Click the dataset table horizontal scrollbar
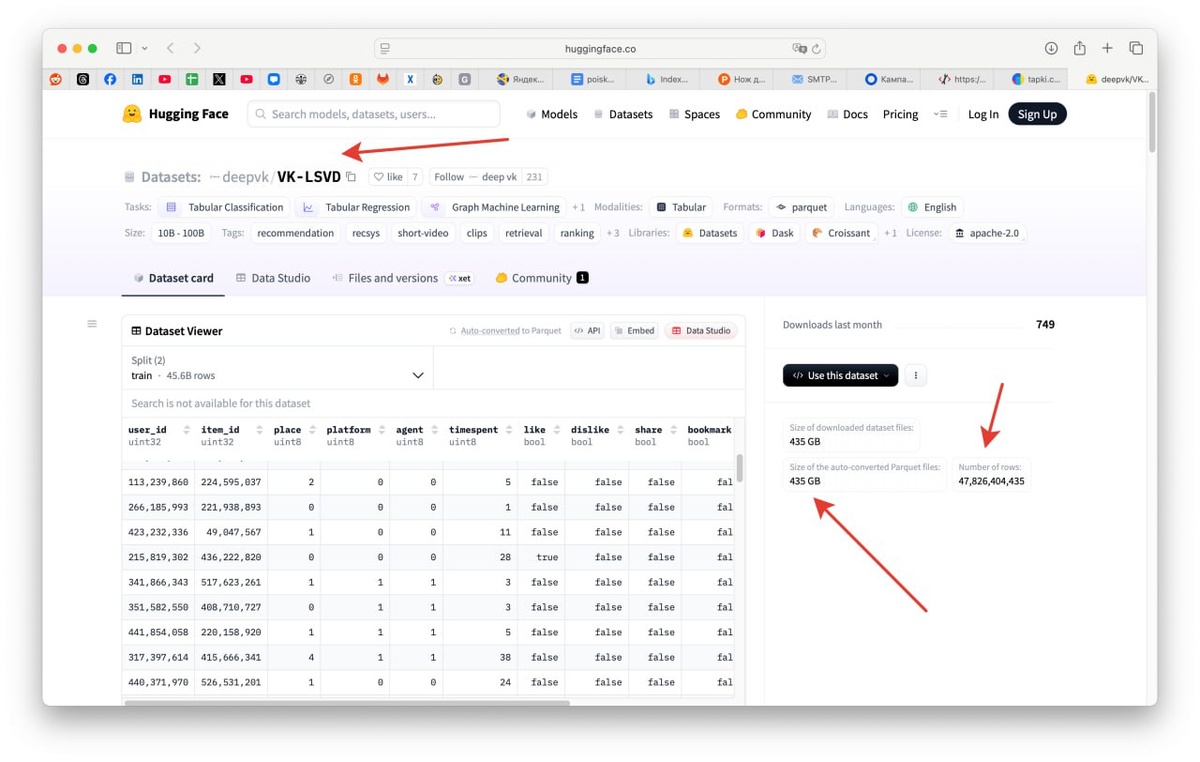The width and height of the screenshot is (1200, 762). [347, 702]
